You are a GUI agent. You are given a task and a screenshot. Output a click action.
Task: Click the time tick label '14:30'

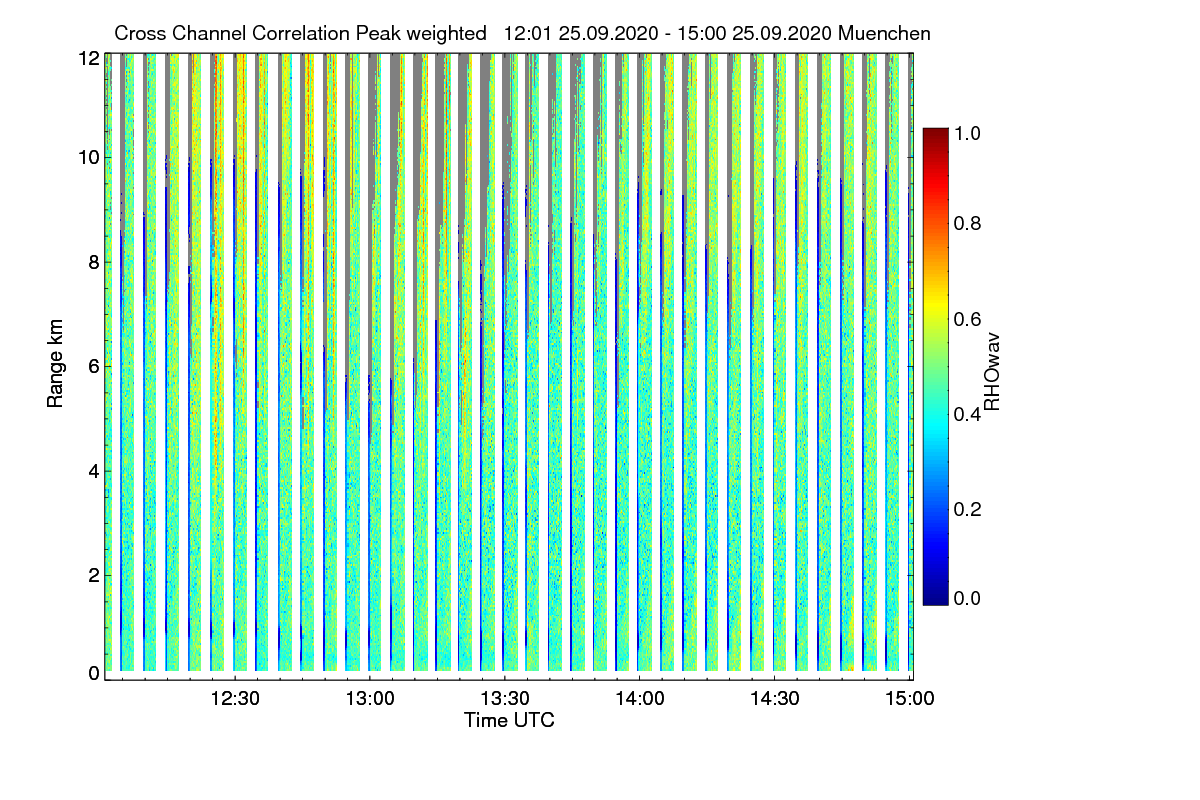[x=774, y=699]
